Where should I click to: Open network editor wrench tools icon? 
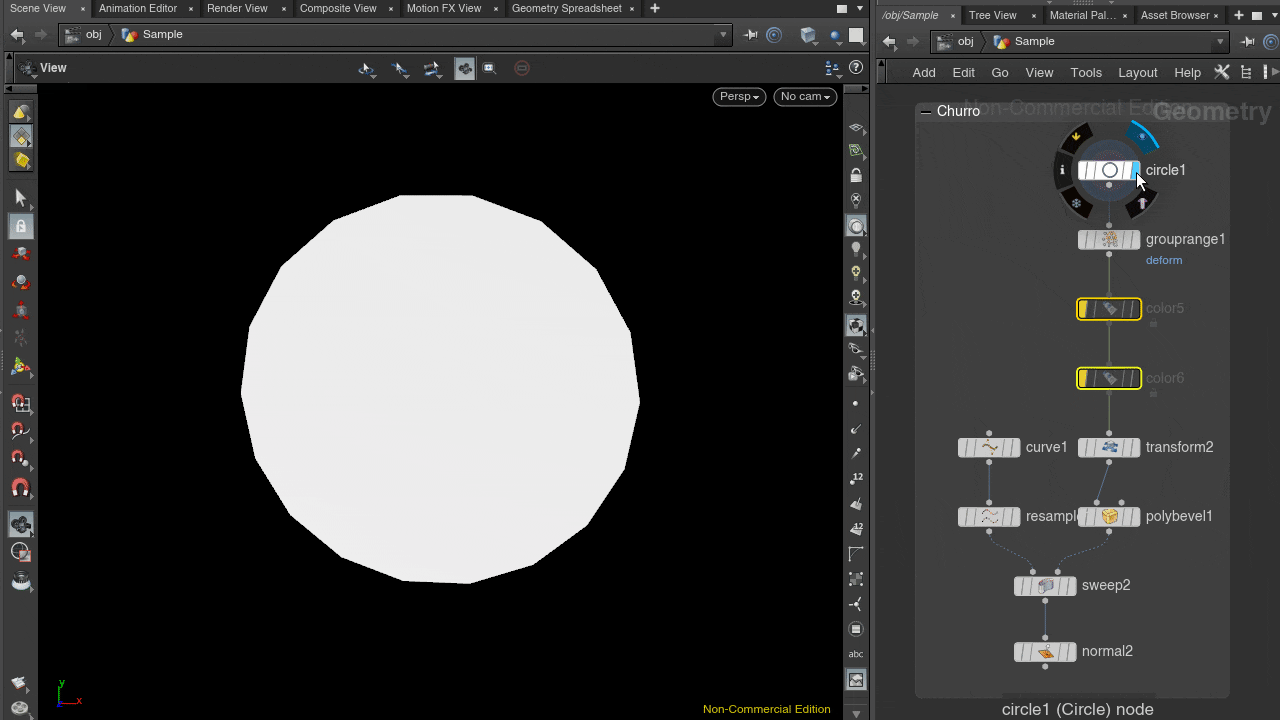coord(1221,72)
